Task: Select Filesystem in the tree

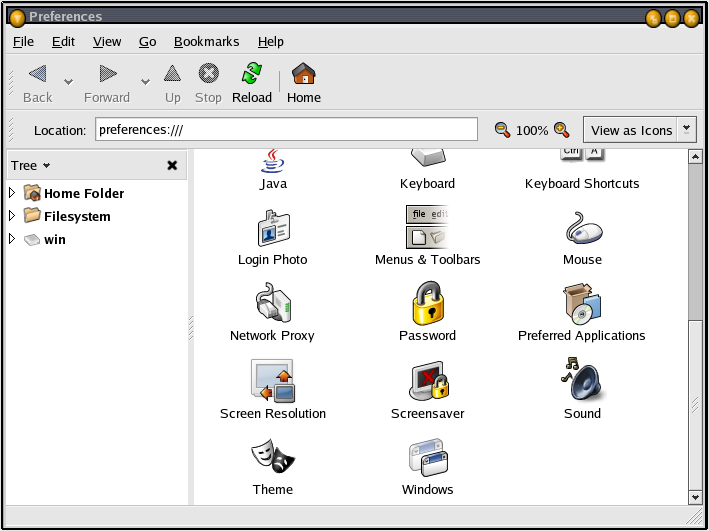Action: pos(77,216)
